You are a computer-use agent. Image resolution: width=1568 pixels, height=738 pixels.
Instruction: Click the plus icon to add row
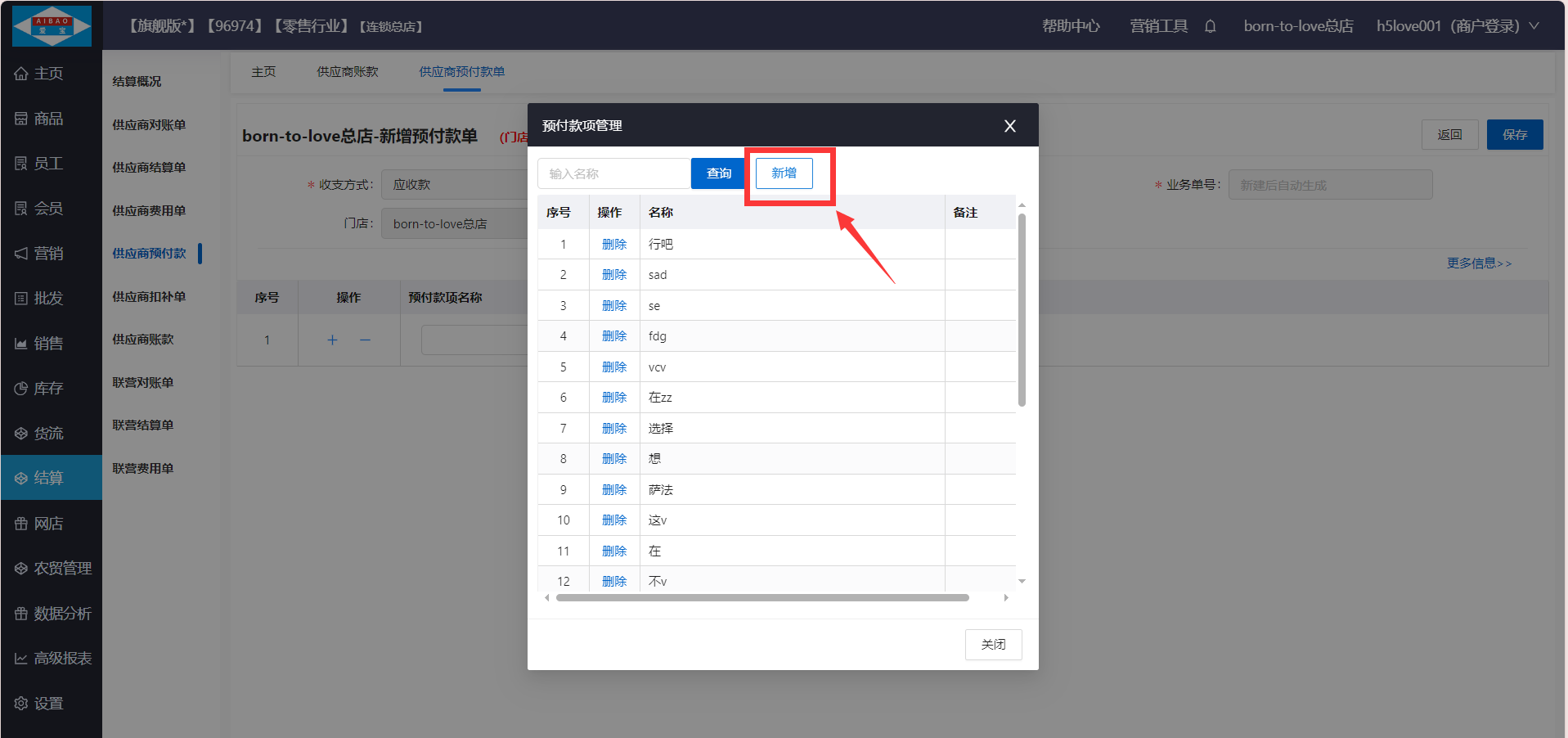pos(332,340)
